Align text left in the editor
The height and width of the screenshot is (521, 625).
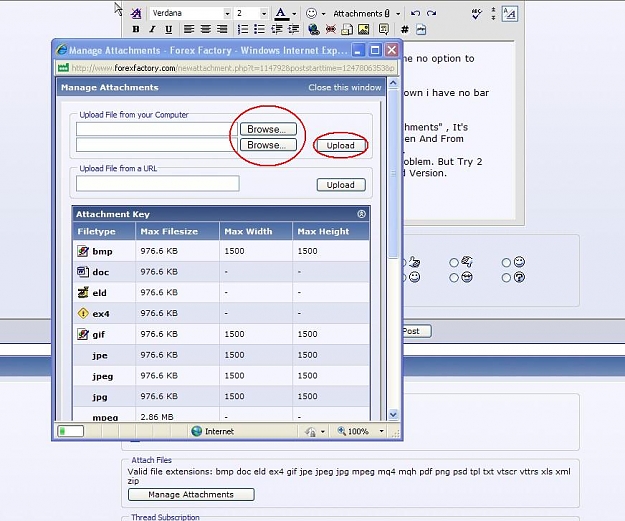pyautogui.click(x=189, y=29)
